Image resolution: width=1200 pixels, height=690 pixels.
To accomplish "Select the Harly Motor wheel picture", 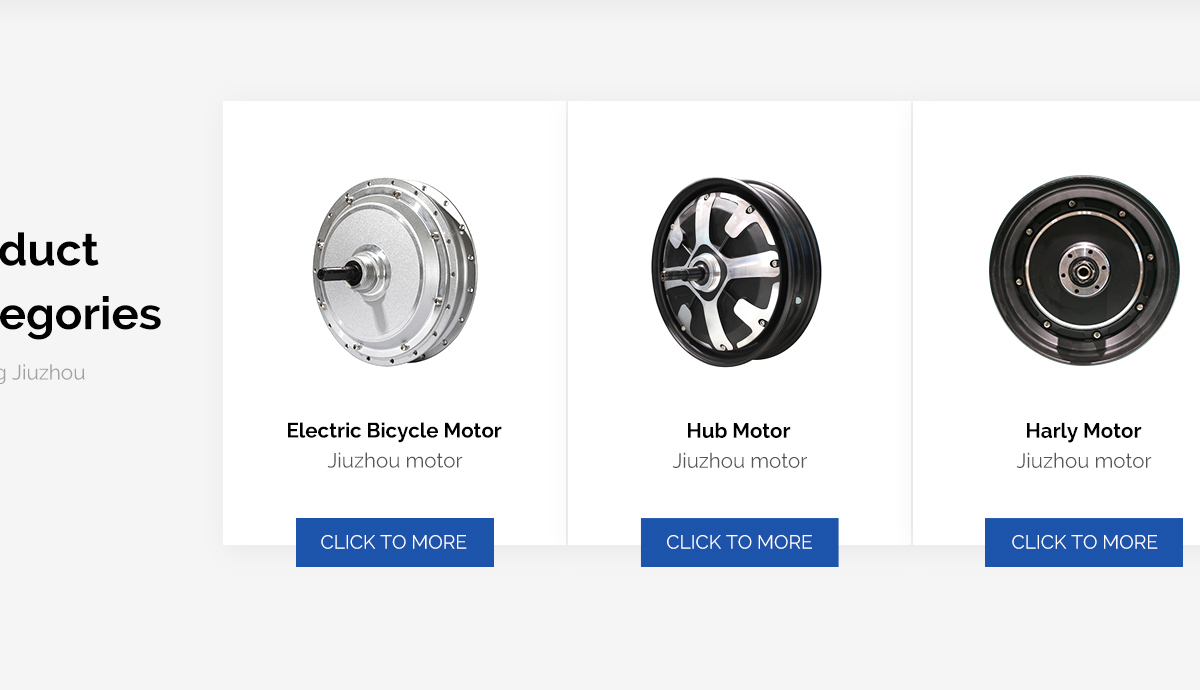I will (1084, 271).
